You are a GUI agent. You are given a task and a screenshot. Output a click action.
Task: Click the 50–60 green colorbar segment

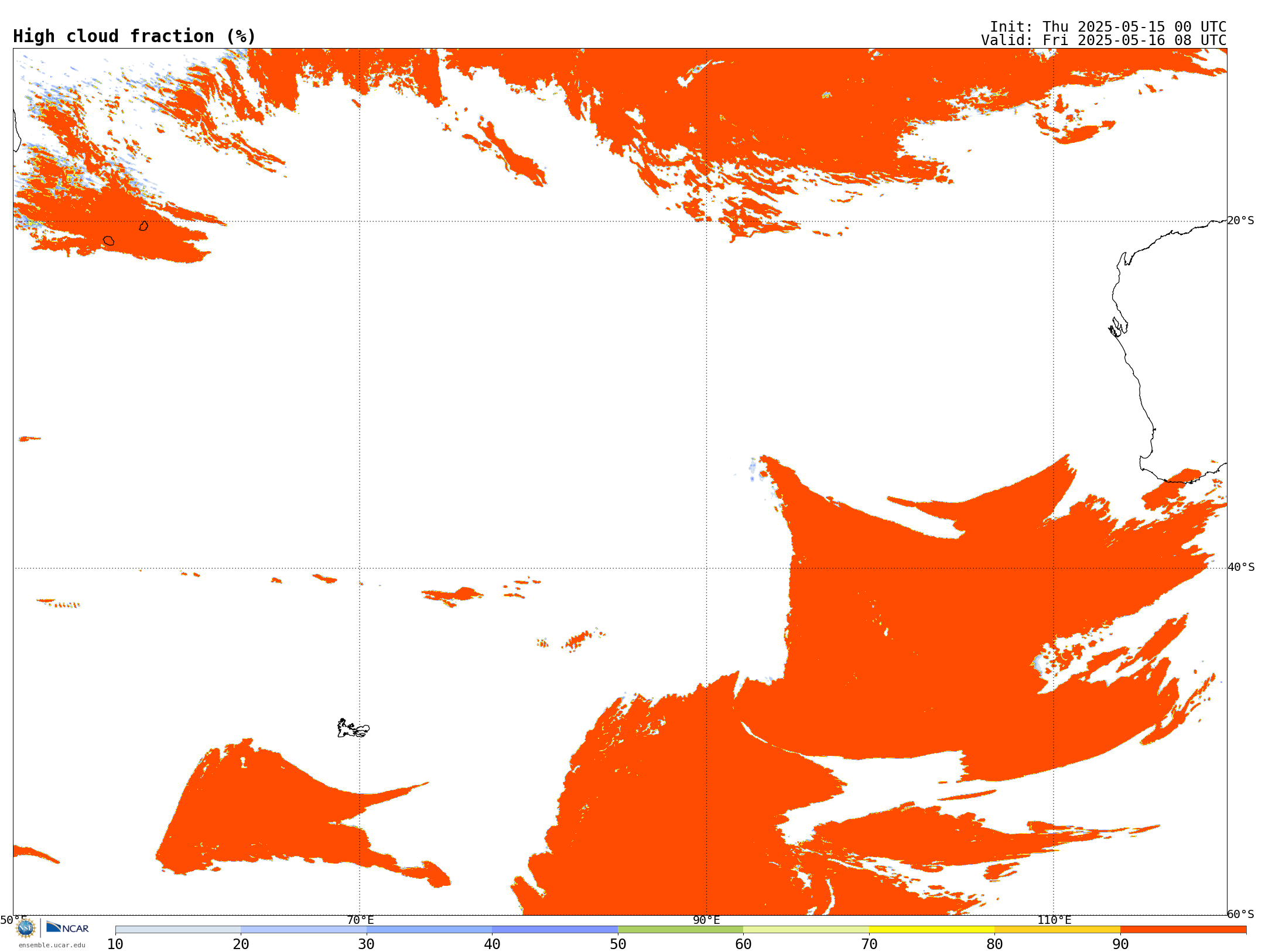point(681,930)
